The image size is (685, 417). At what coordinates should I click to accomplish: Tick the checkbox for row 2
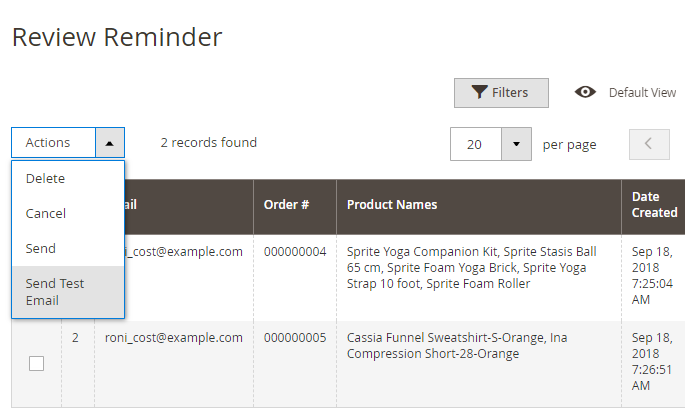pos(37,364)
